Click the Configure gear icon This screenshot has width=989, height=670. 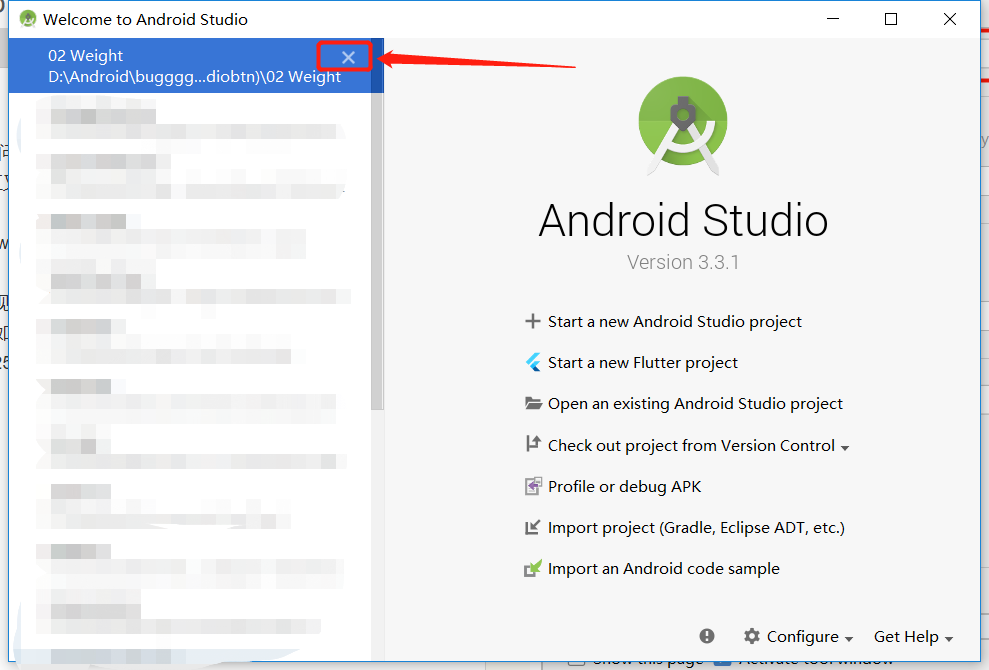pos(751,636)
